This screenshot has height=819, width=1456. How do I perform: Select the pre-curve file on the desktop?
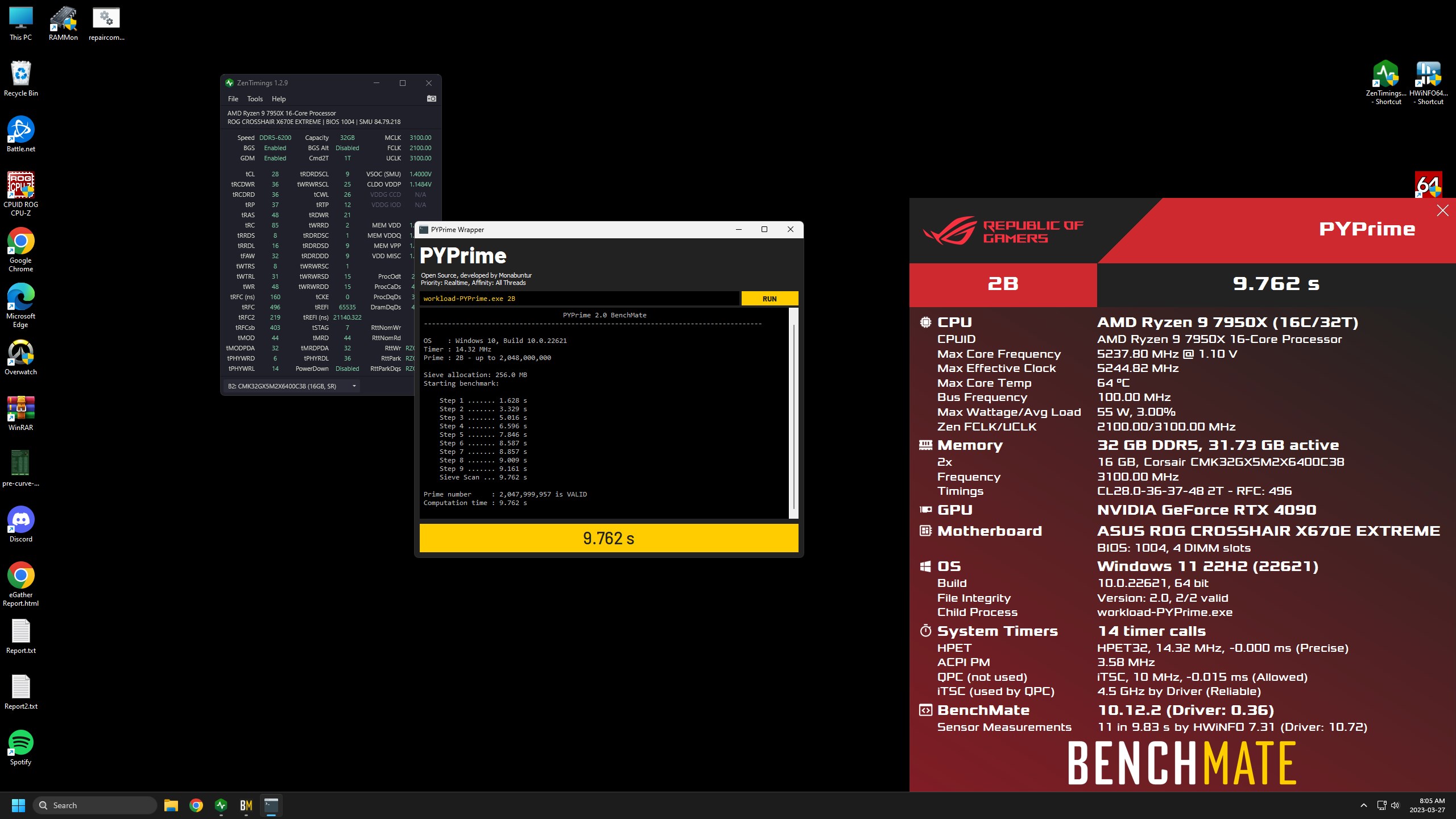pyautogui.click(x=20, y=469)
